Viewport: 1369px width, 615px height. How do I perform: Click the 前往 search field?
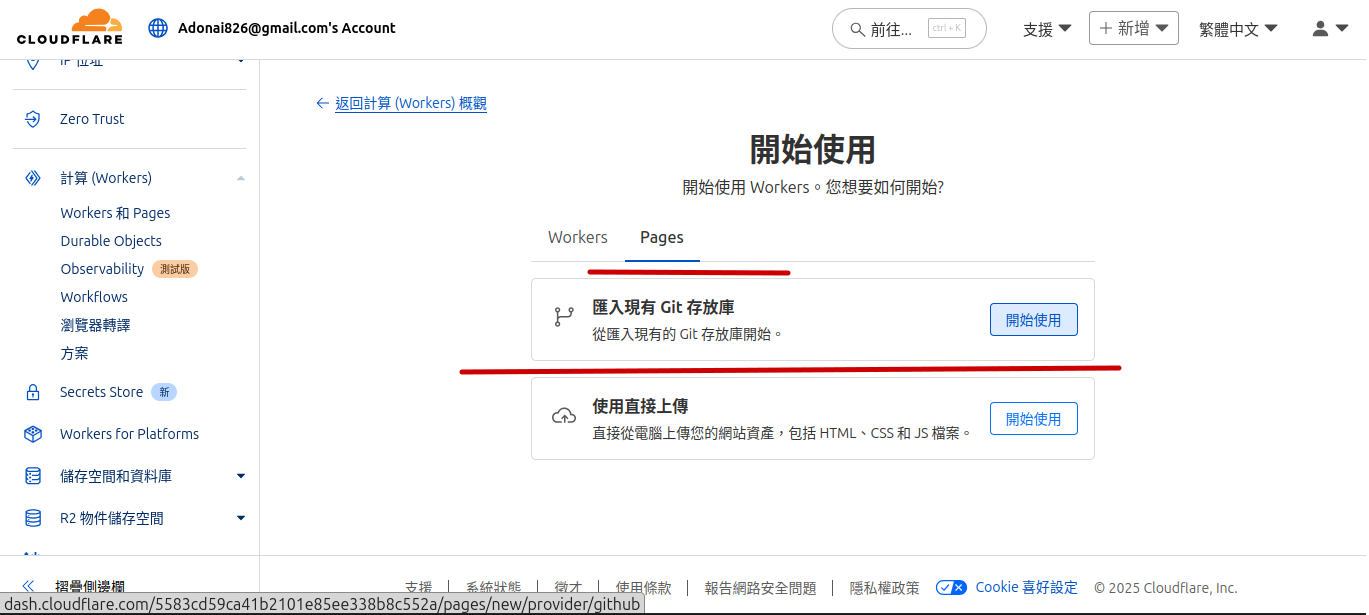pos(908,29)
